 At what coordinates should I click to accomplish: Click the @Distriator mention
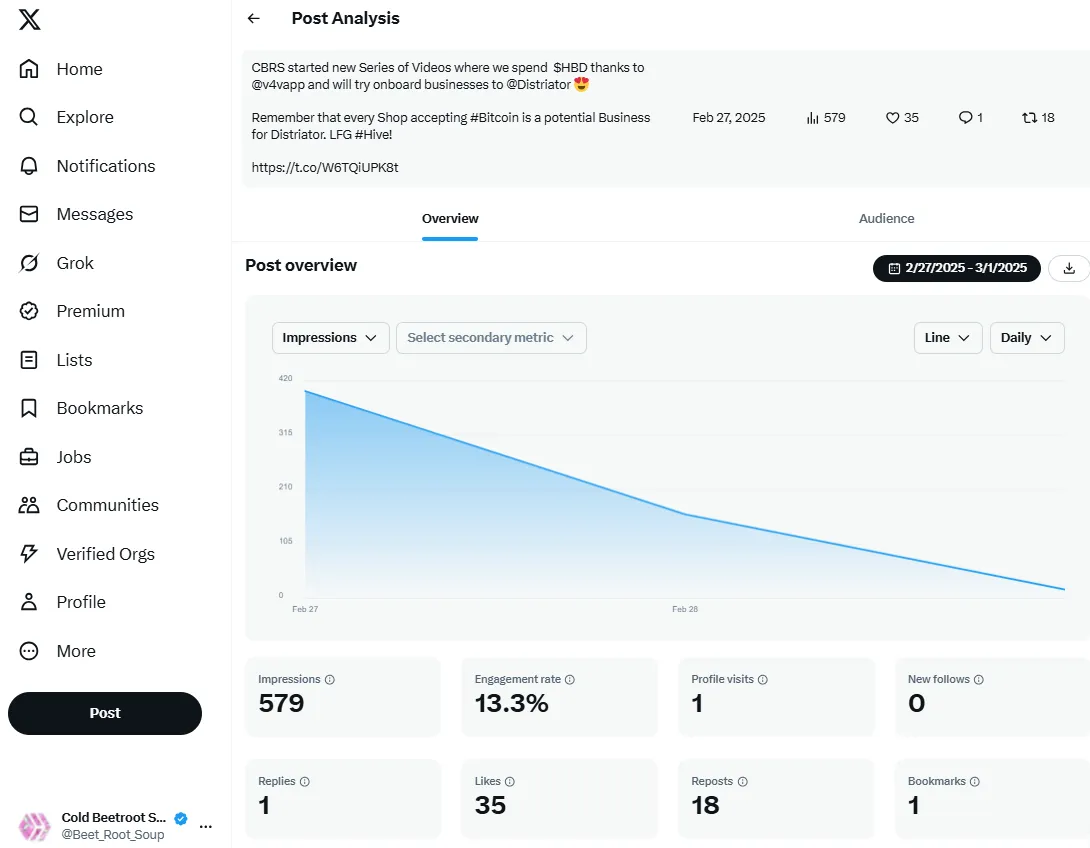539,85
